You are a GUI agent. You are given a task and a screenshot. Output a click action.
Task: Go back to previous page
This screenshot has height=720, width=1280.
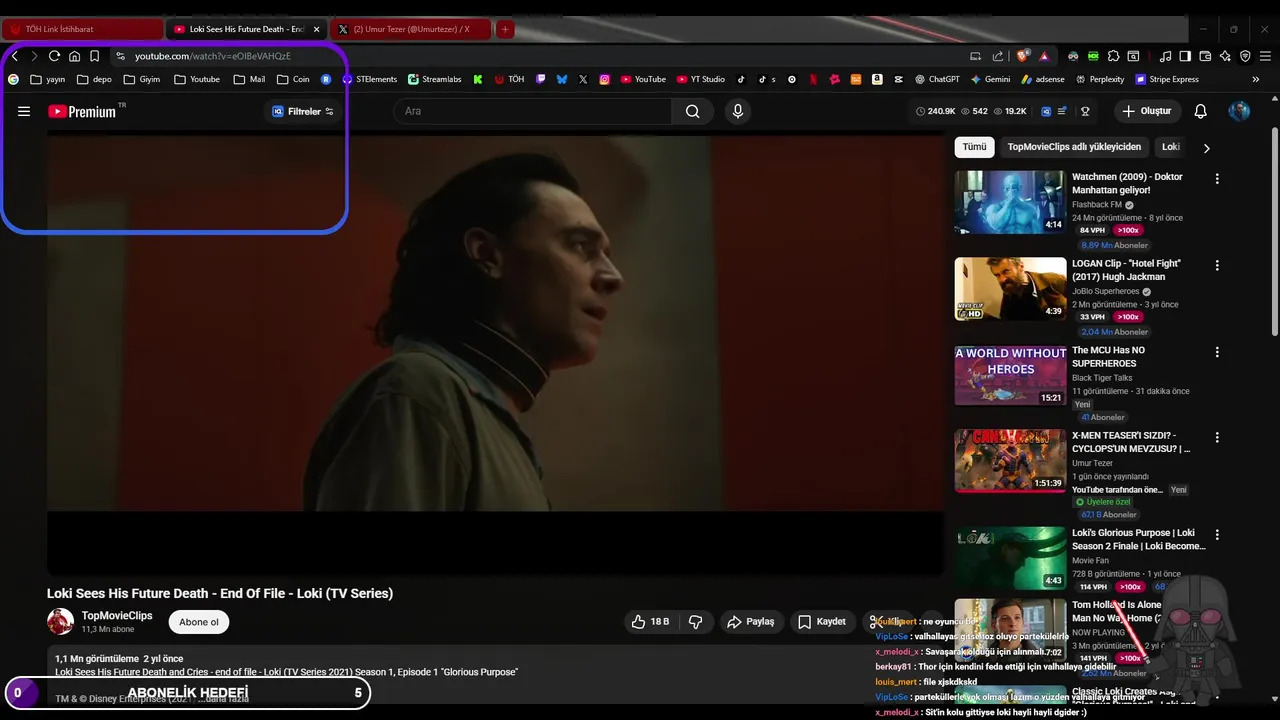click(14, 56)
